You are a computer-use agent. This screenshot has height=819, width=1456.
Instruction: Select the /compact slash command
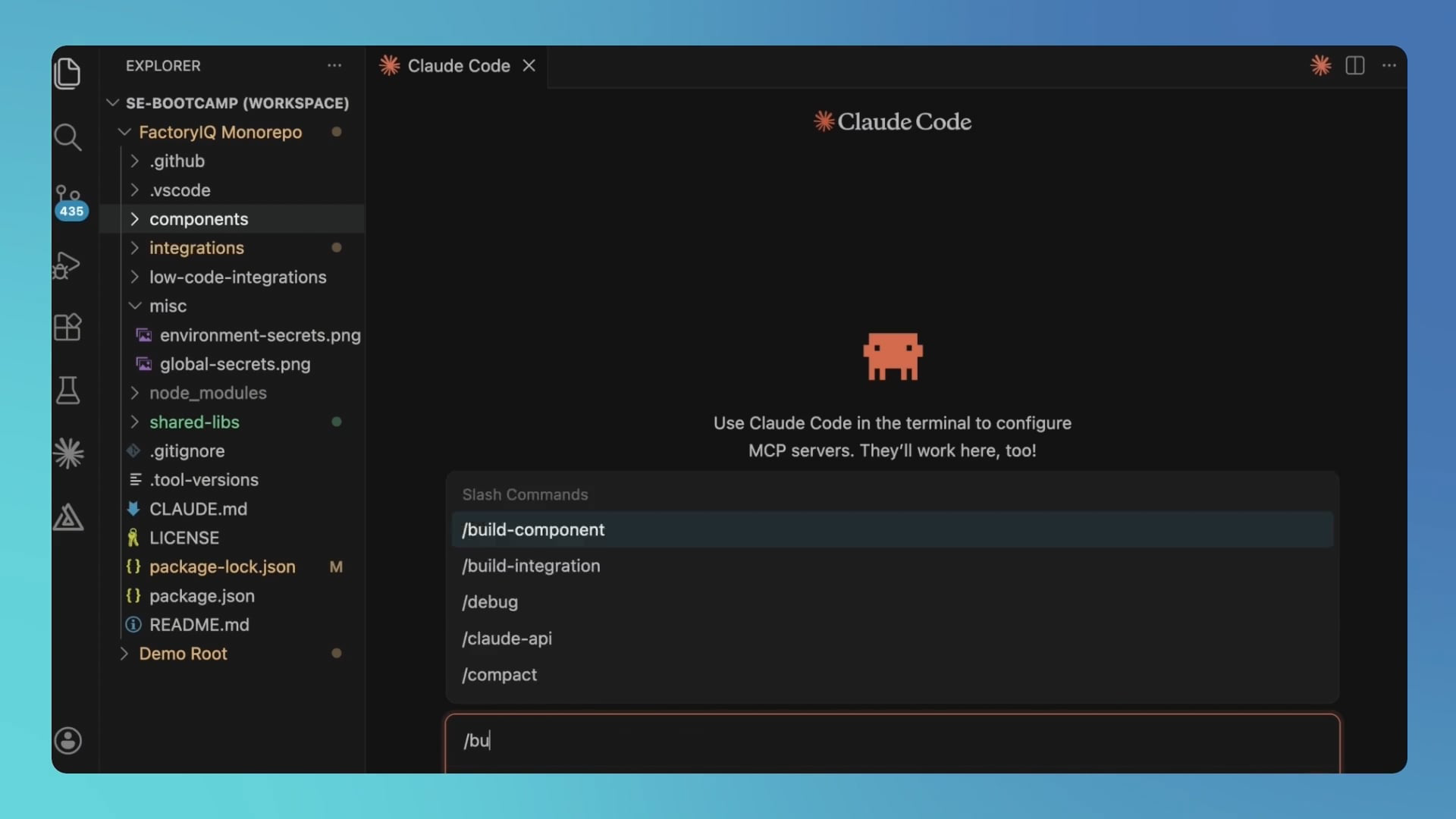tap(499, 675)
